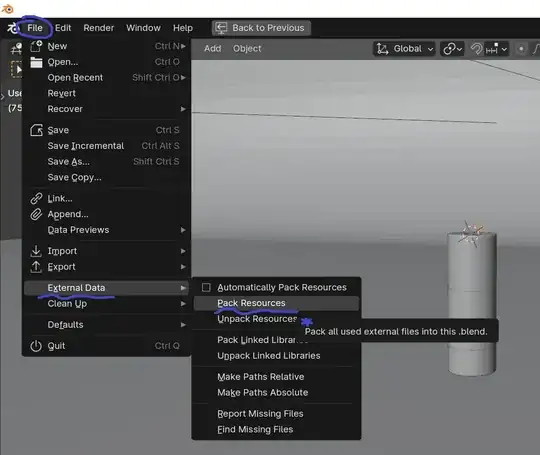Expand the Export submenu
The height and width of the screenshot is (455, 540).
coord(107,267)
